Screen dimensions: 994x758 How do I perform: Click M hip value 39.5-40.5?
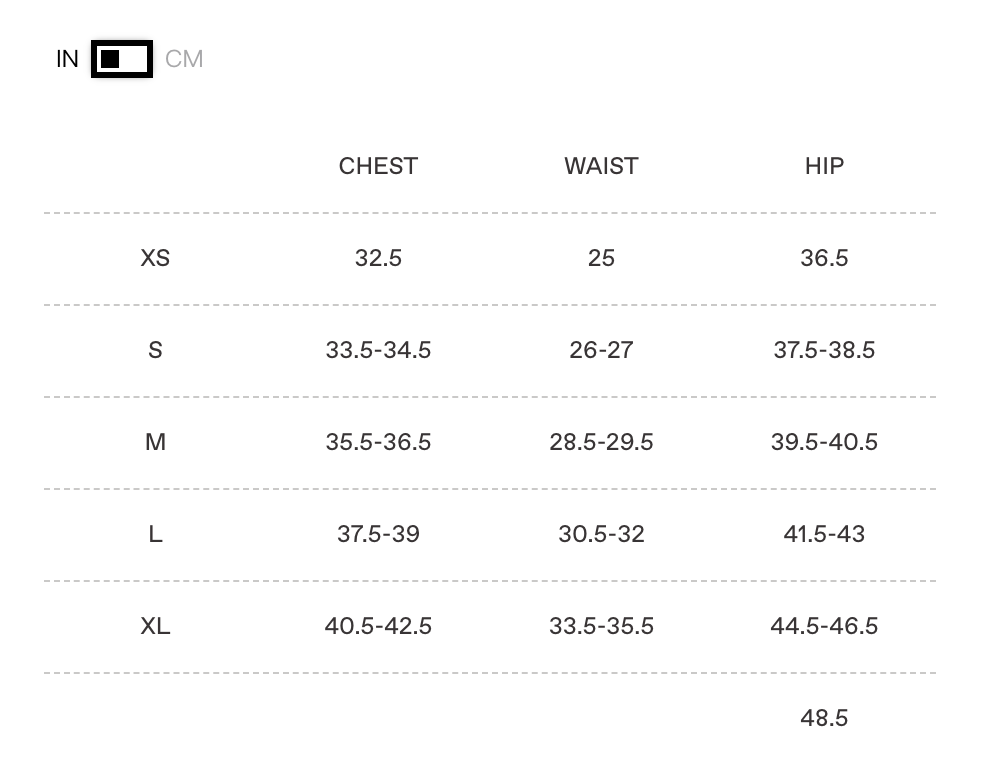pos(824,442)
